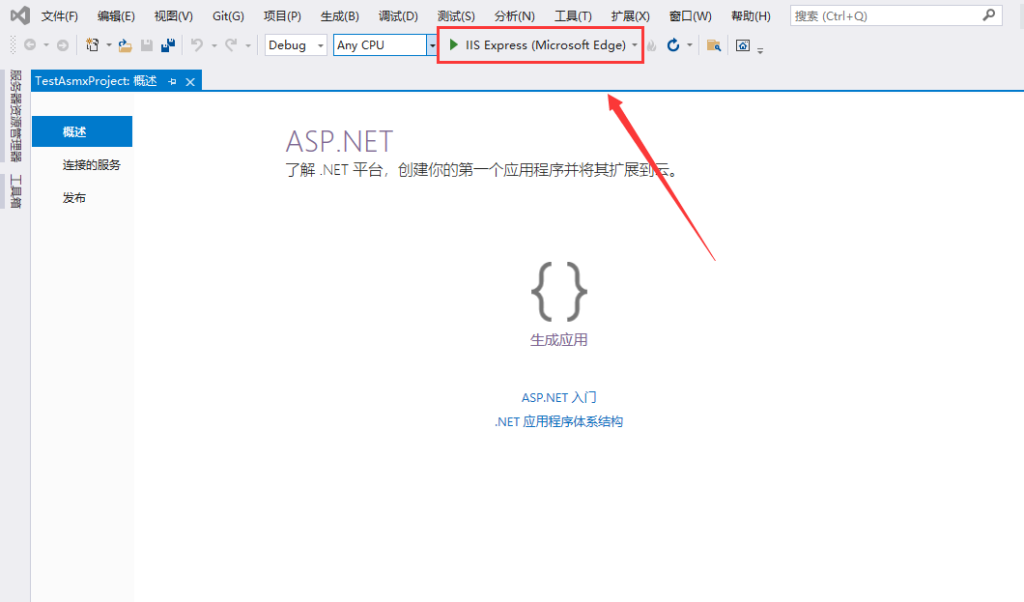Open the 帮助(H) menu
Viewport: 1024px width, 602px height.
click(x=750, y=16)
